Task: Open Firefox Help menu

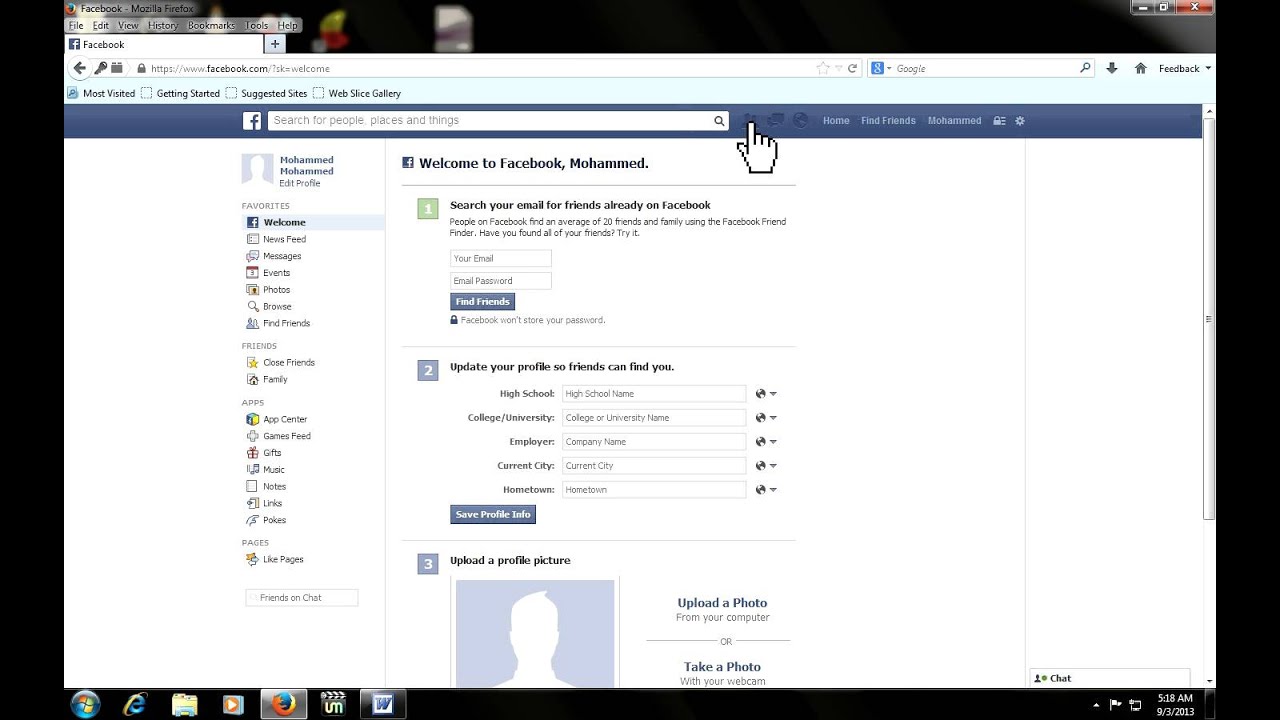Action: pyautogui.click(x=288, y=25)
